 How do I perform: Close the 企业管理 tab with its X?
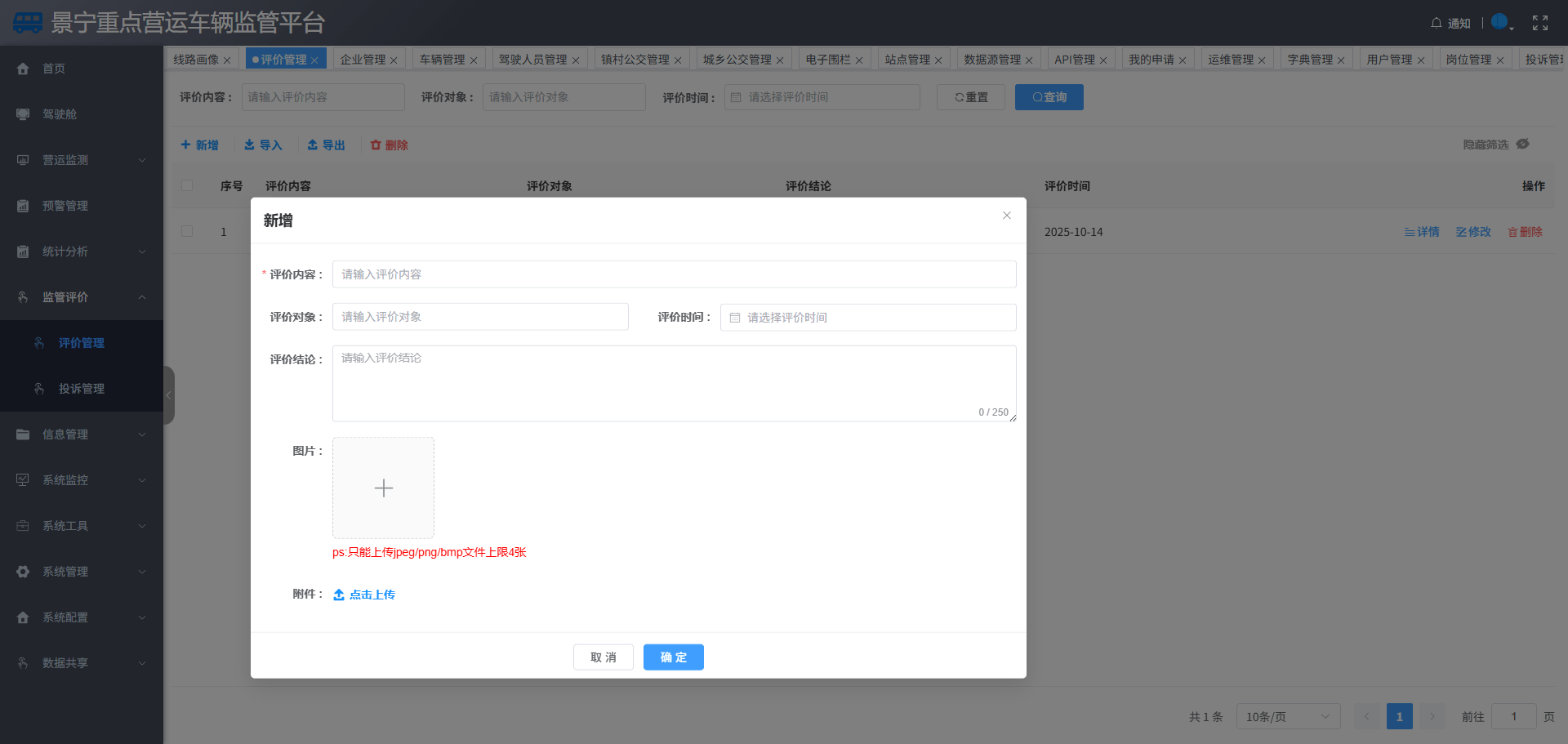(394, 60)
